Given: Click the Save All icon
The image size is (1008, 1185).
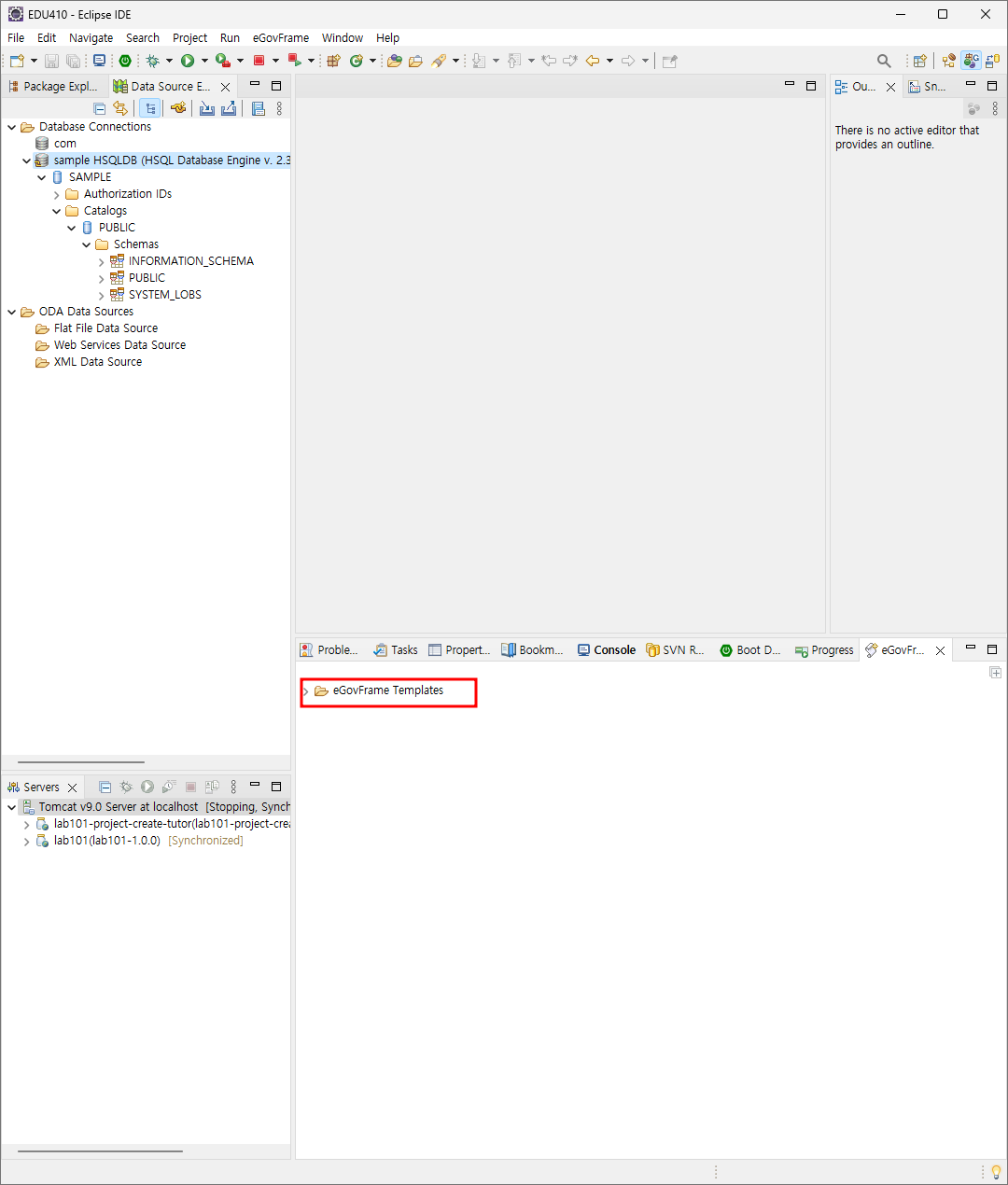Looking at the screenshot, I should (x=73, y=61).
